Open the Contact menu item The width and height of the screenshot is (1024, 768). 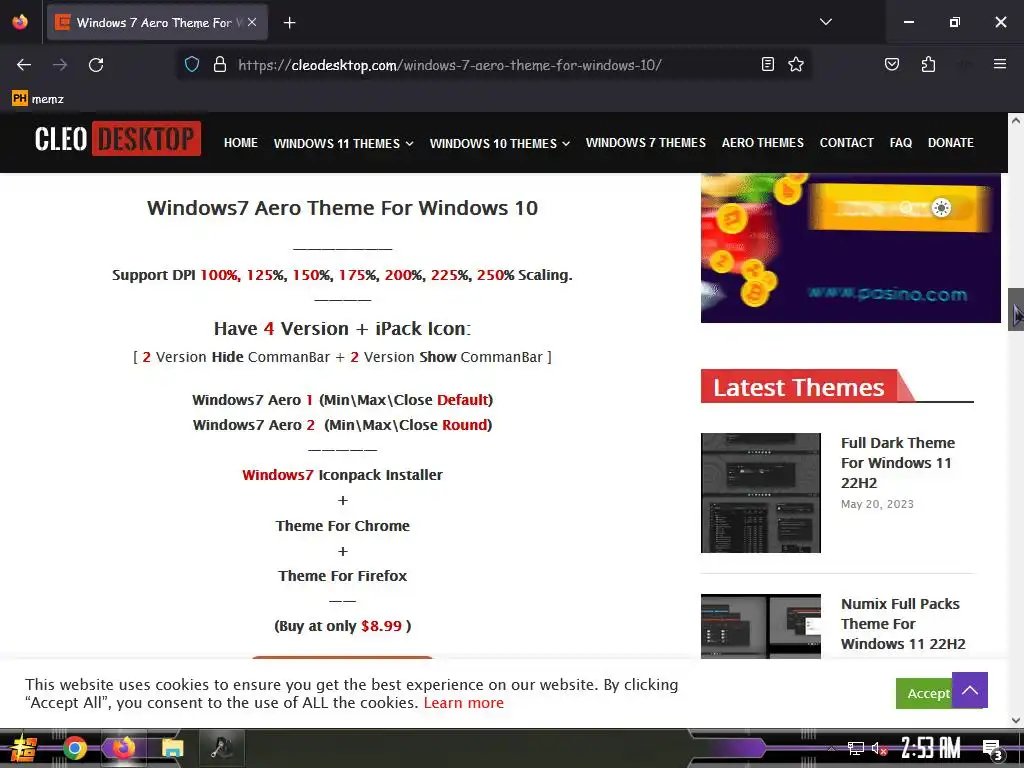pyautogui.click(x=846, y=142)
